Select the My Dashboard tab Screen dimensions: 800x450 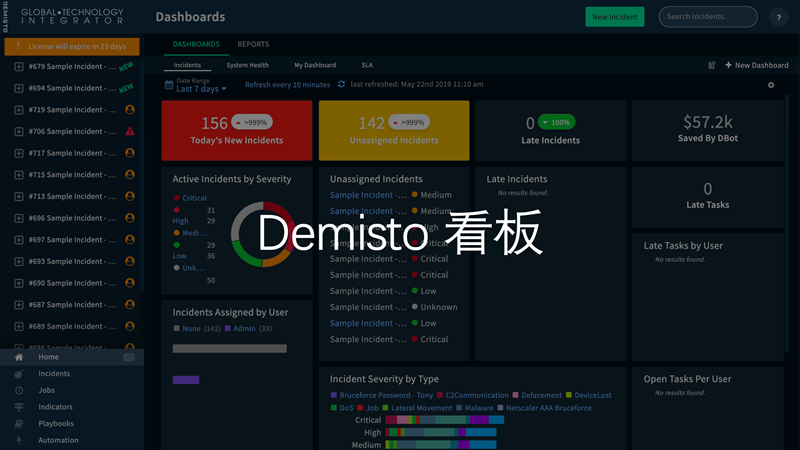point(315,65)
